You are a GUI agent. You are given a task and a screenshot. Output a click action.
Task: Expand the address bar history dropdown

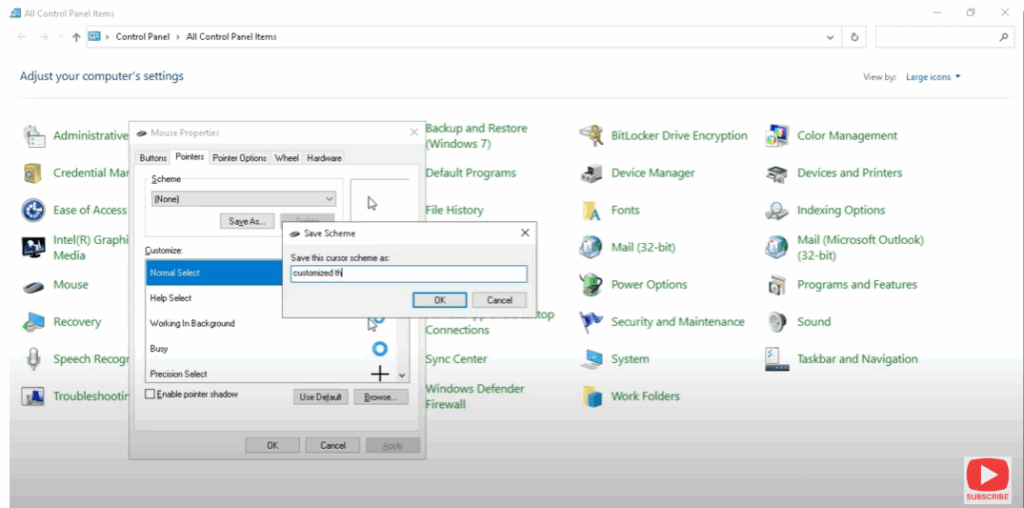830,37
